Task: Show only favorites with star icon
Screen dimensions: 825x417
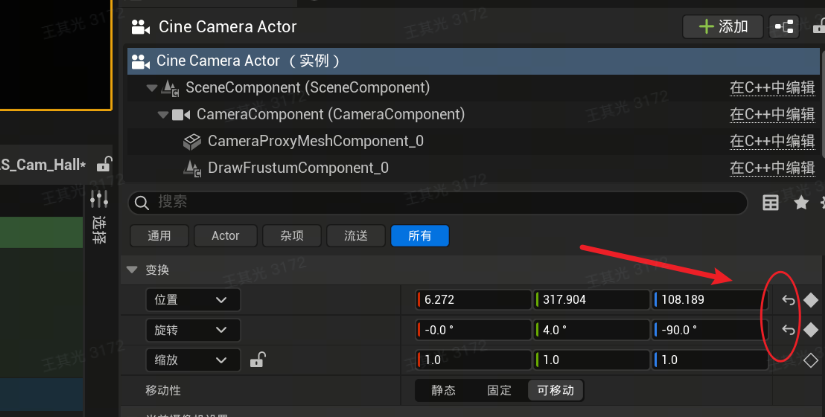Action: point(801,203)
